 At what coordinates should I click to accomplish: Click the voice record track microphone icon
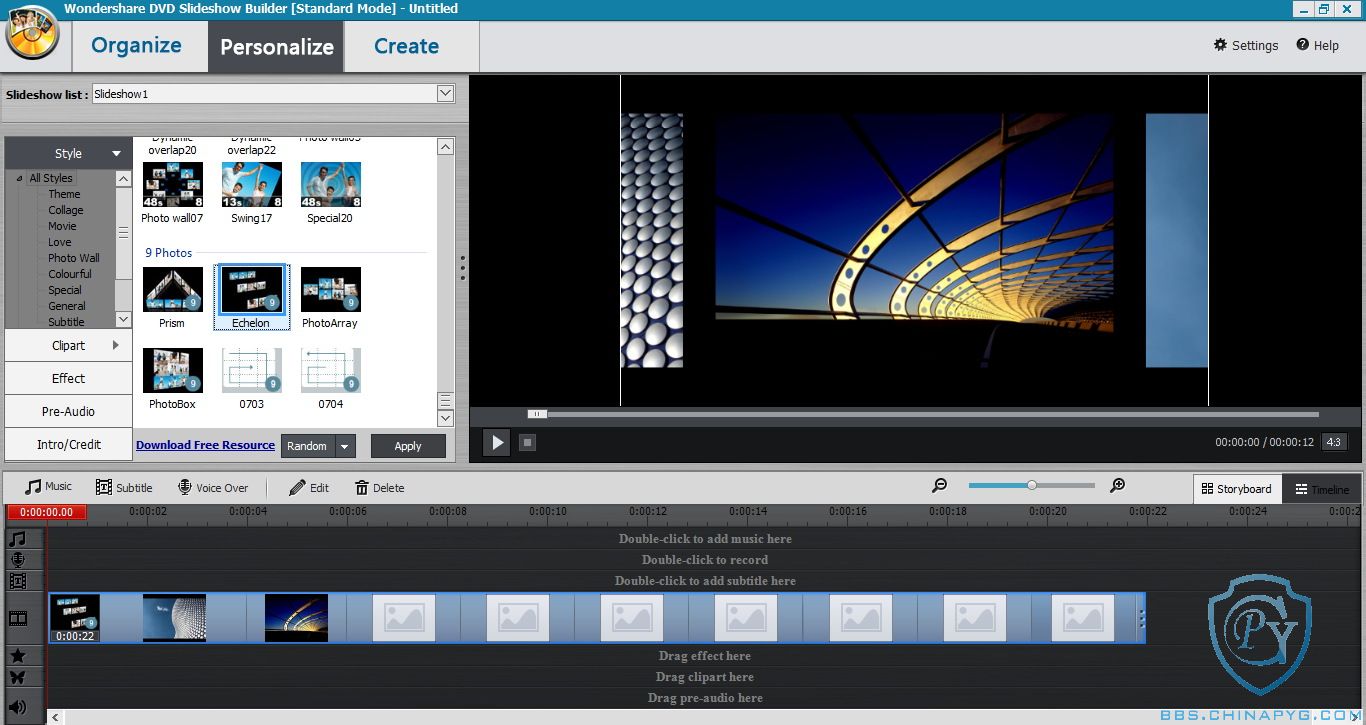coord(17,560)
